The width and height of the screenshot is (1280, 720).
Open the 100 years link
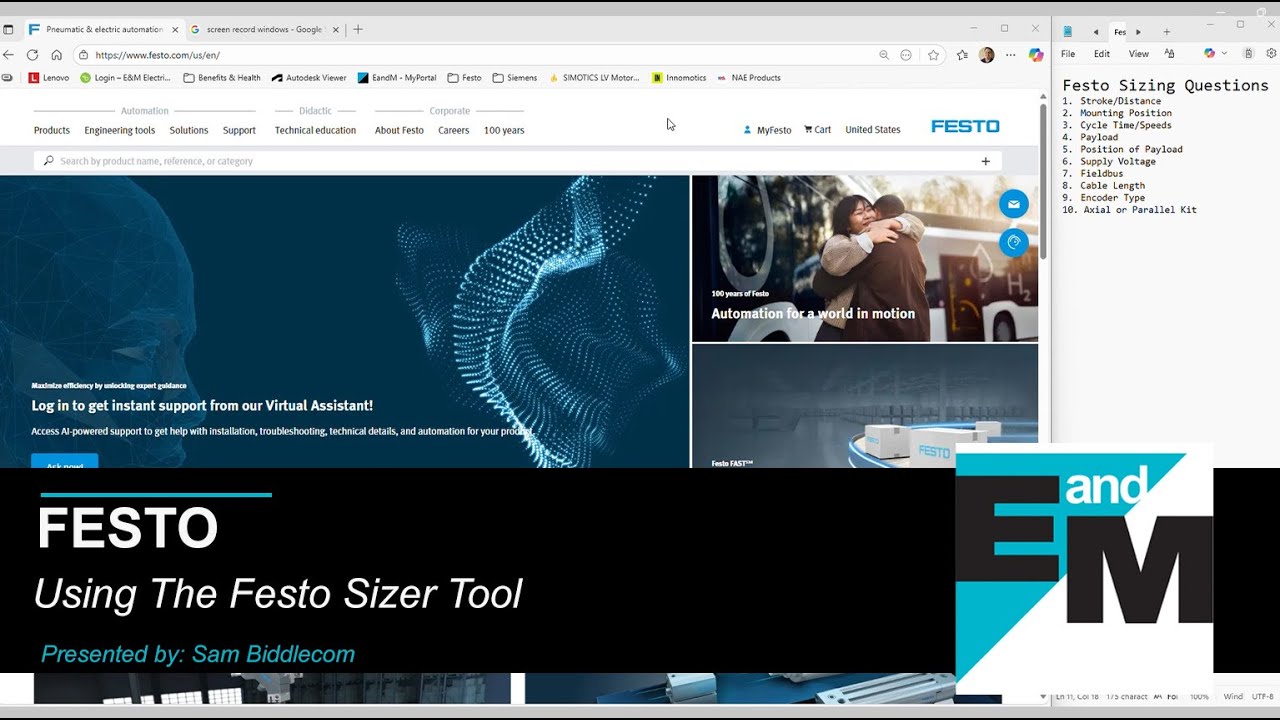pyautogui.click(x=504, y=130)
